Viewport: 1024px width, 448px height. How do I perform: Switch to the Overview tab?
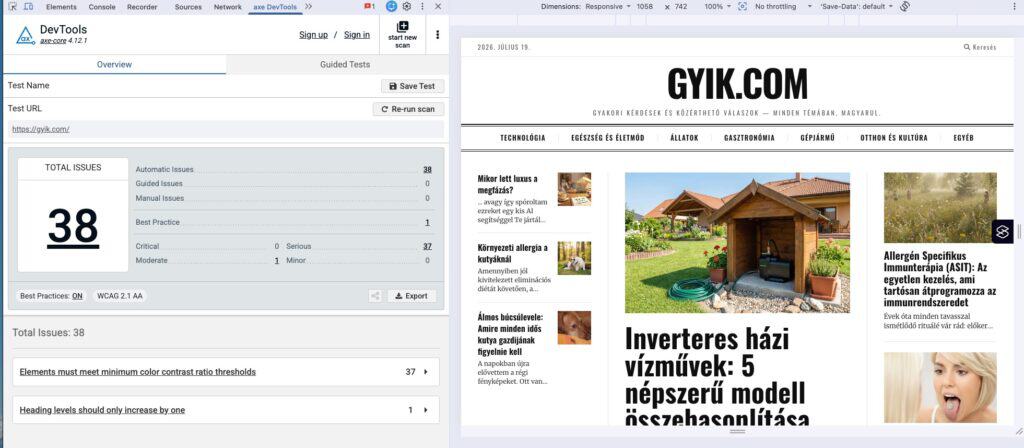coord(114,65)
